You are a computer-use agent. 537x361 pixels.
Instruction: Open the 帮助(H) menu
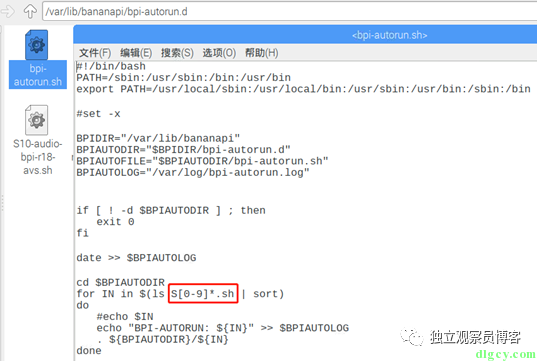[262, 53]
